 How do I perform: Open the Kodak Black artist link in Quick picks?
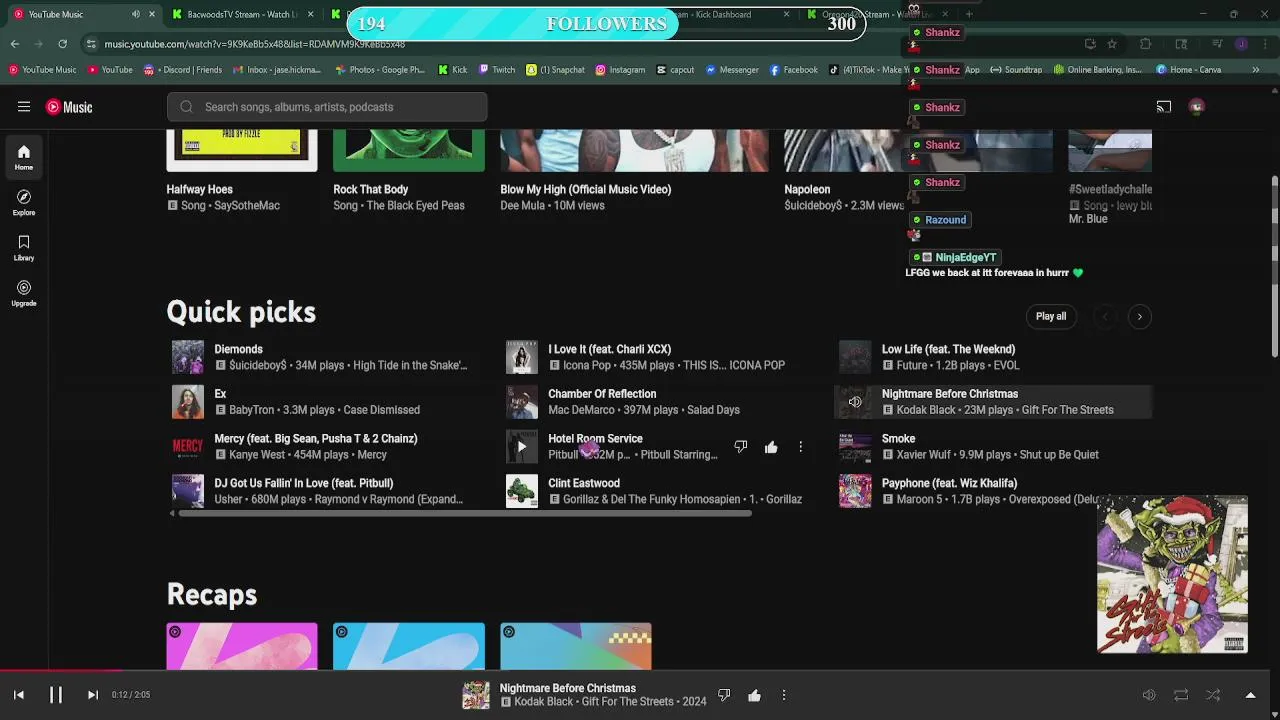coord(926,410)
